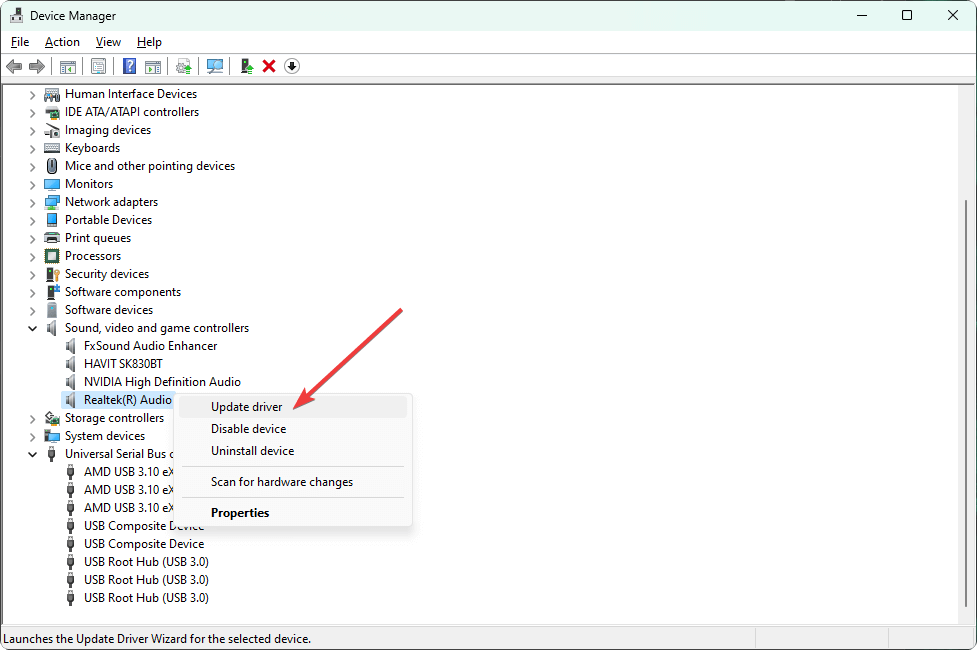Collapse Sound, video and game controllers node
This screenshot has width=977, height=650.
point(32,328)
